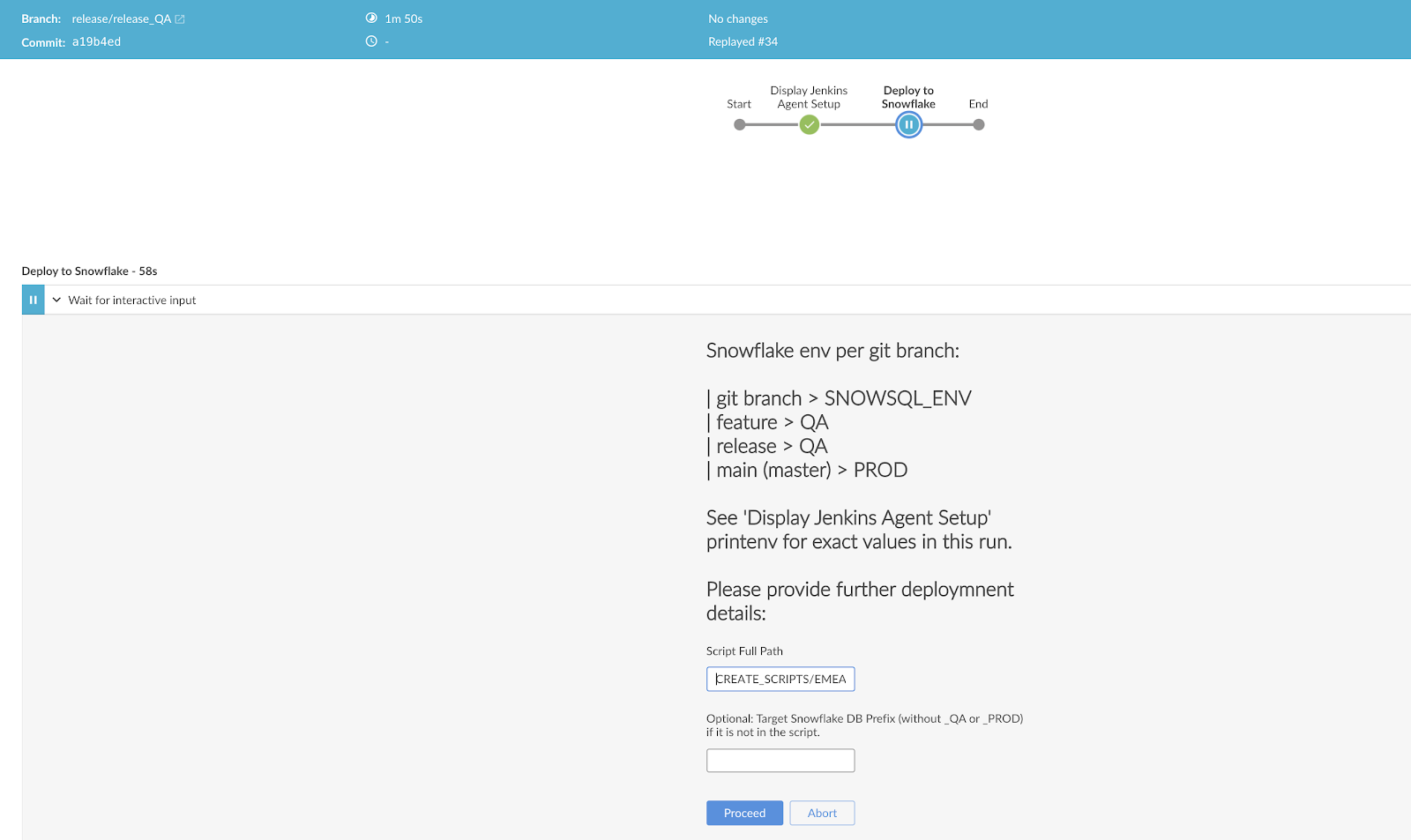Select the paused Deploy to Snowflake stage

(908, 125)
